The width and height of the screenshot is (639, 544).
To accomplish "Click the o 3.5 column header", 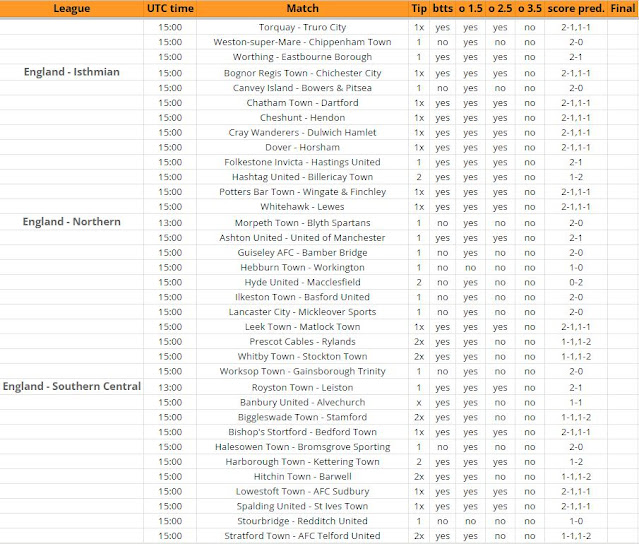I will click(530, 9).
